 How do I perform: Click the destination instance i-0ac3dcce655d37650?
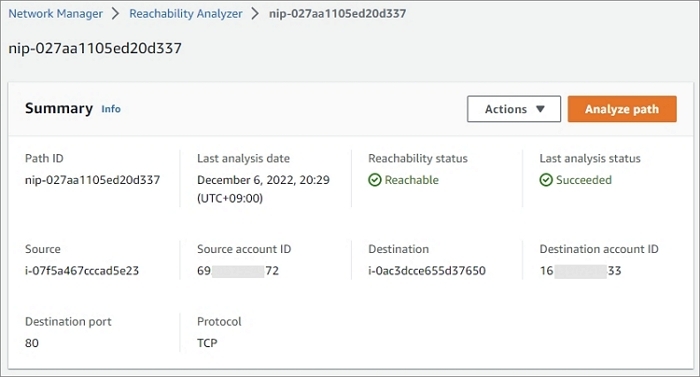point(427,271)
